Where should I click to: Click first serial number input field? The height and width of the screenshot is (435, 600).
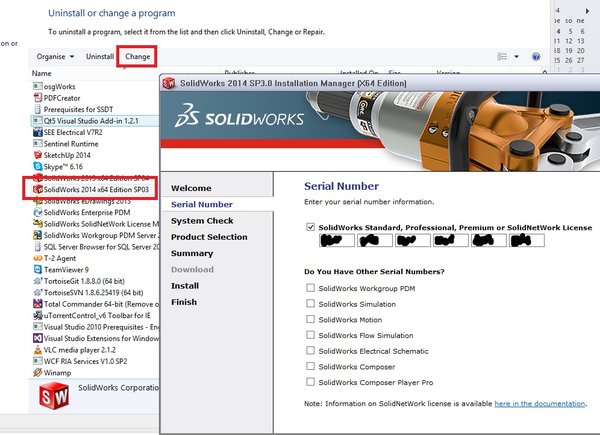[x=337, y=240]
